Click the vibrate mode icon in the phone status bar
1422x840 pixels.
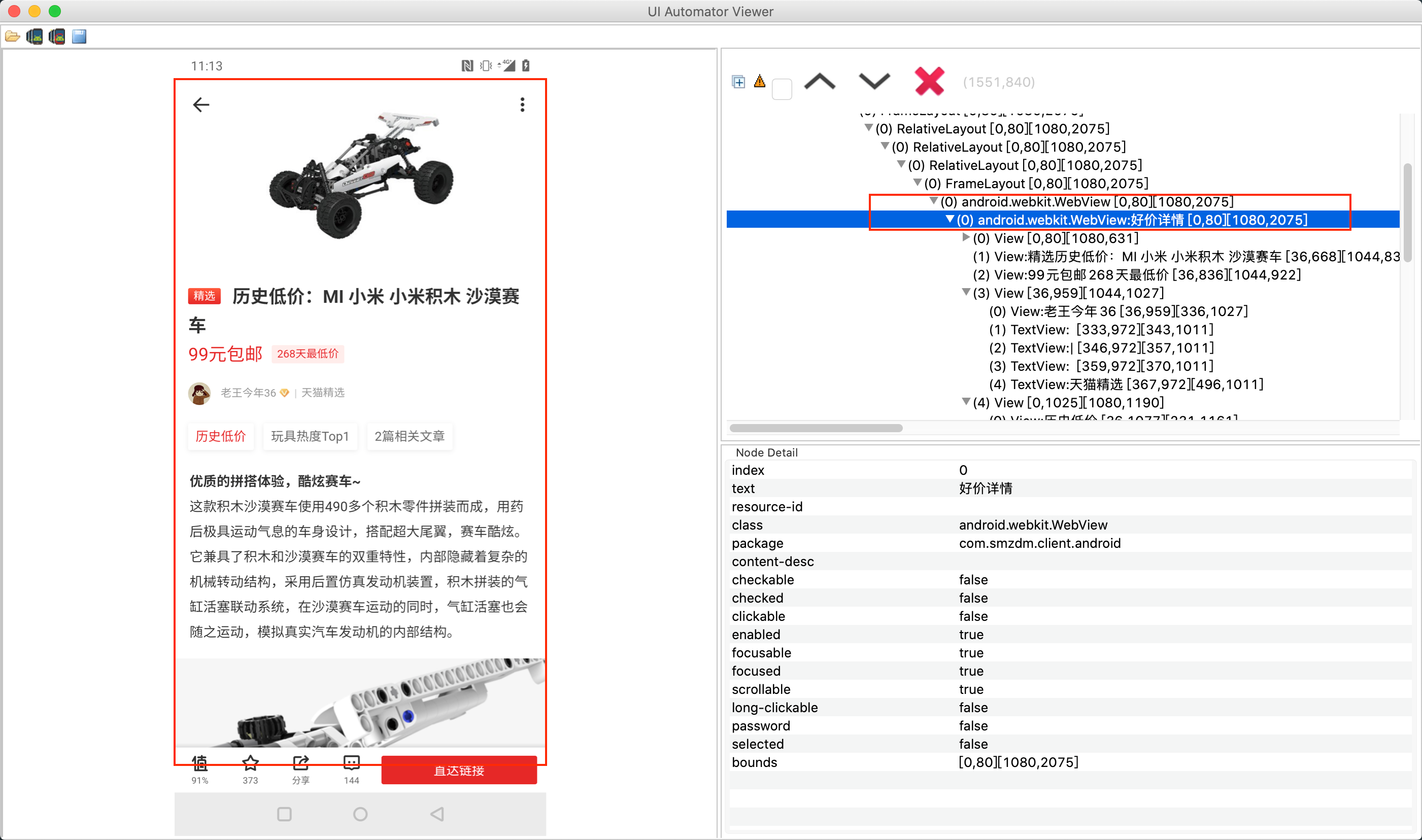(486, 65)
